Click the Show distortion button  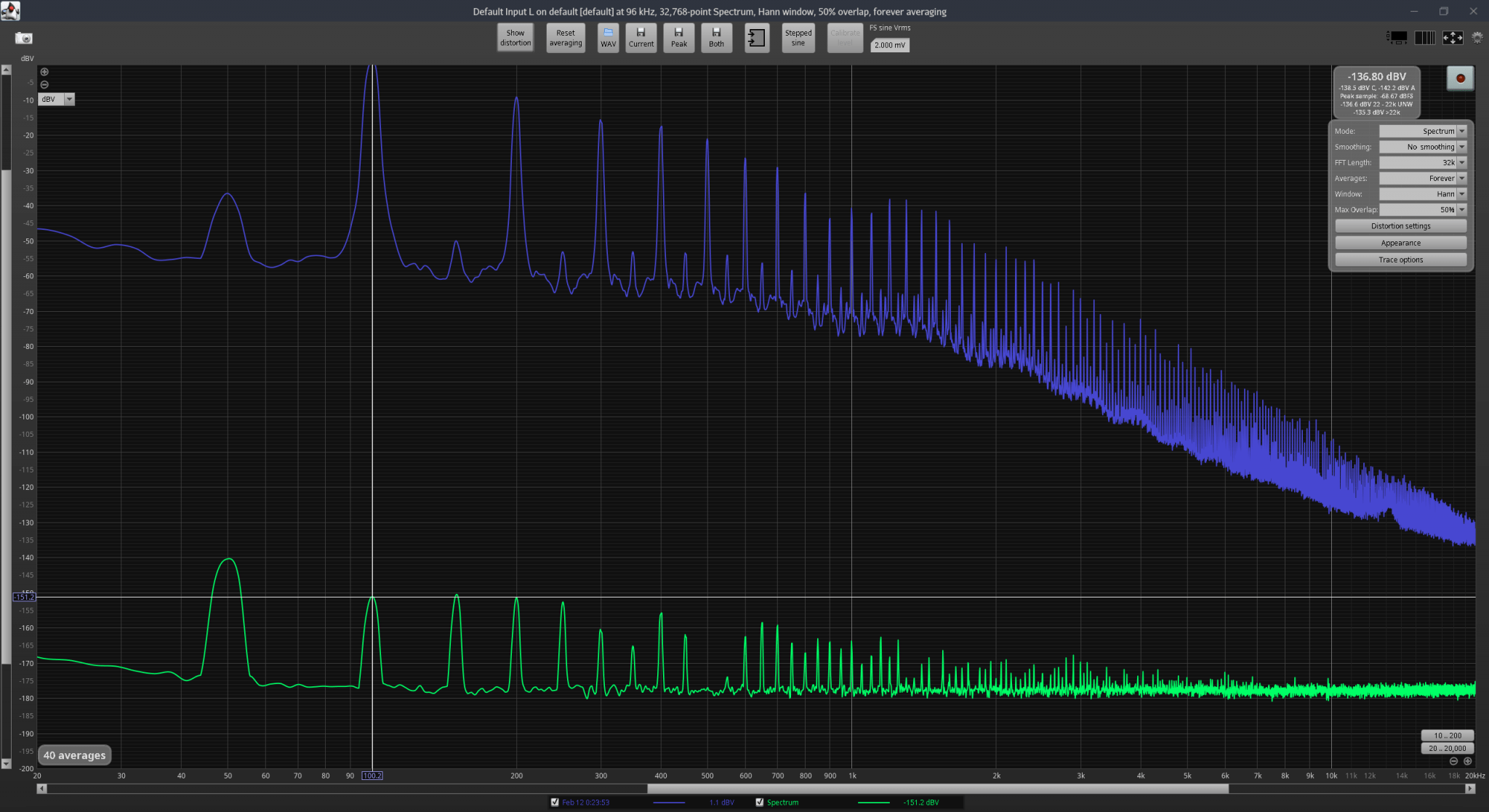[515, 38]
